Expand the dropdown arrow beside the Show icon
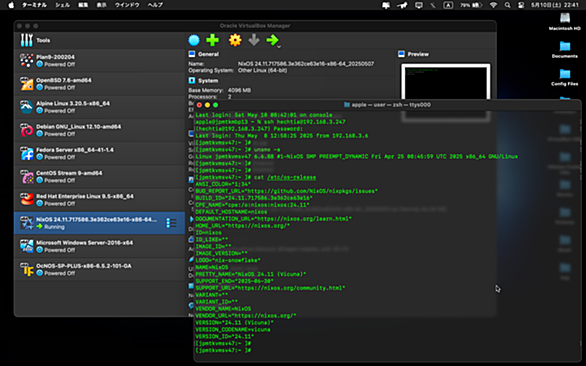586x366 pixels. click(x=279, y=46)
